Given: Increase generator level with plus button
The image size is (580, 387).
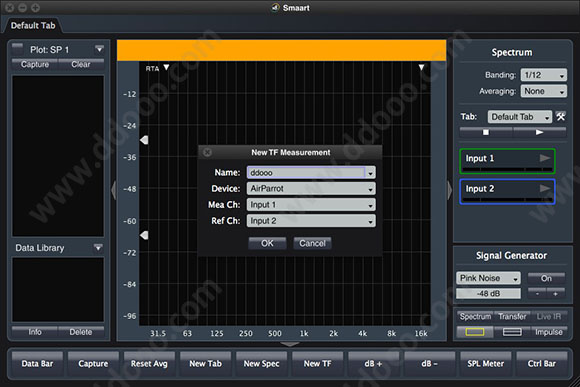Looking at the screenshot, I should [x=556, y=293].
